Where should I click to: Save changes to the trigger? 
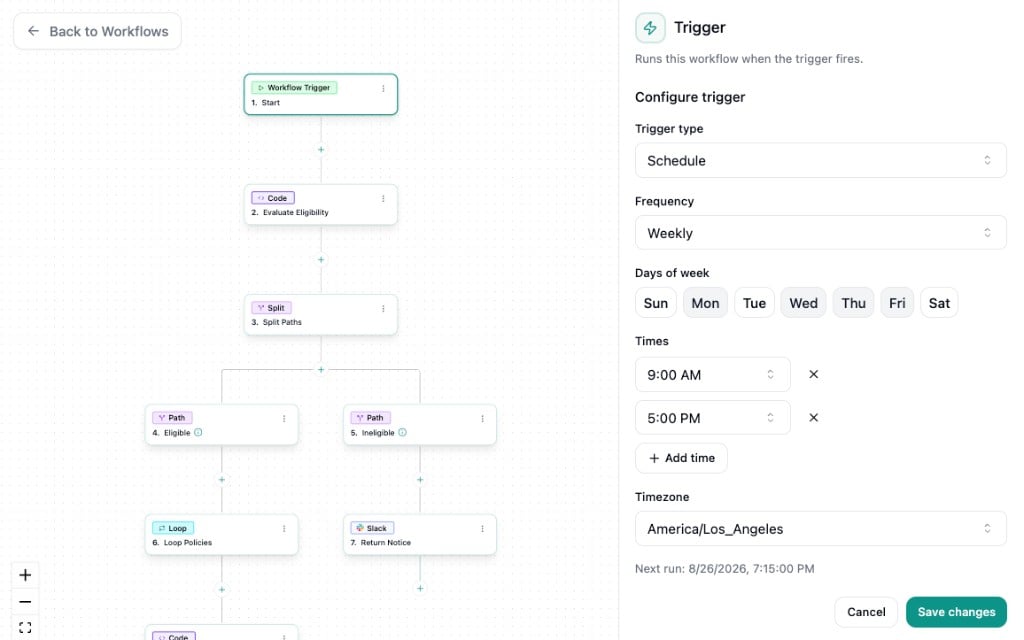pyautogui.click(x=956, y=612)
